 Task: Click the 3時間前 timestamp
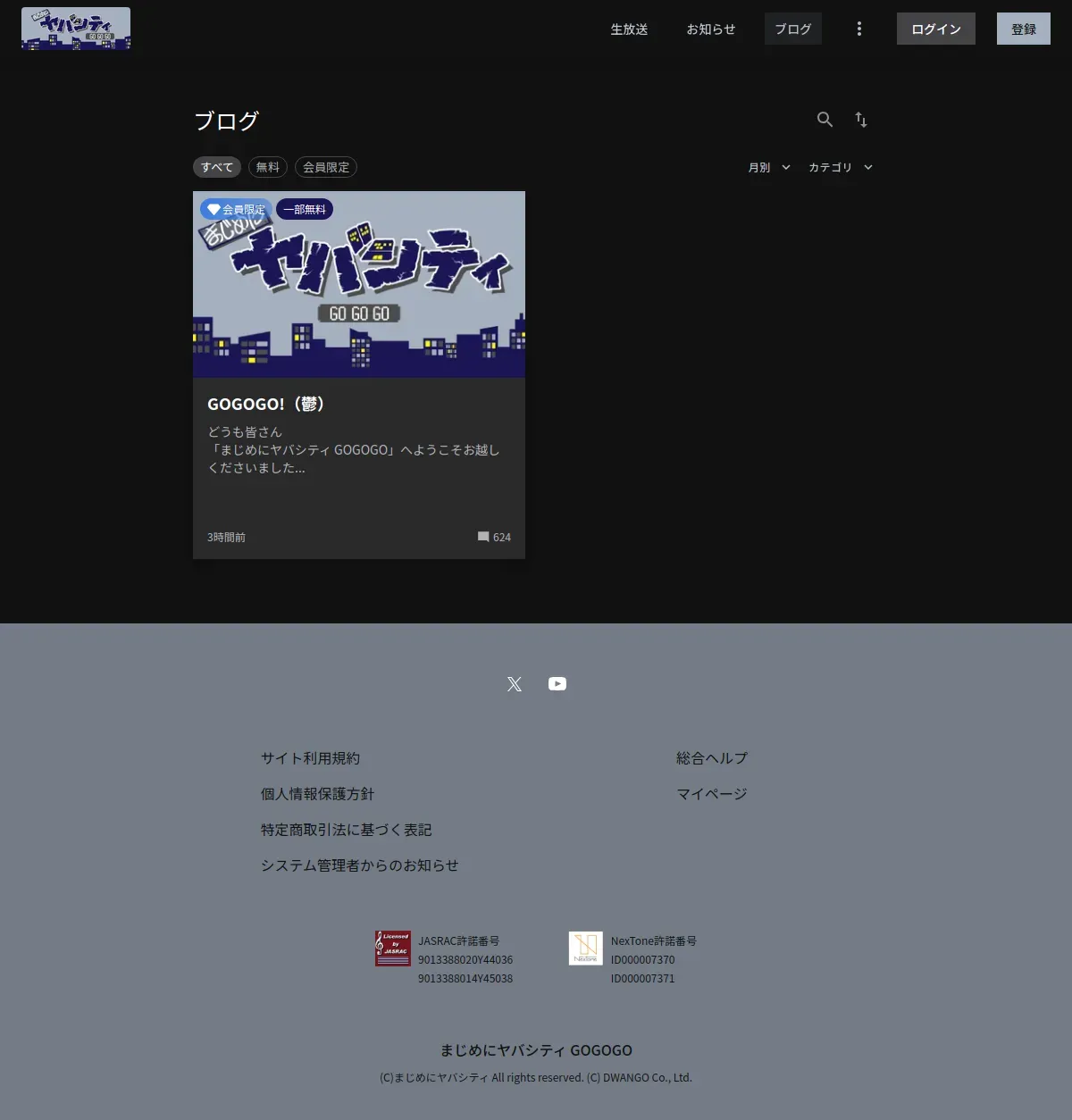(x=226, y=537)
